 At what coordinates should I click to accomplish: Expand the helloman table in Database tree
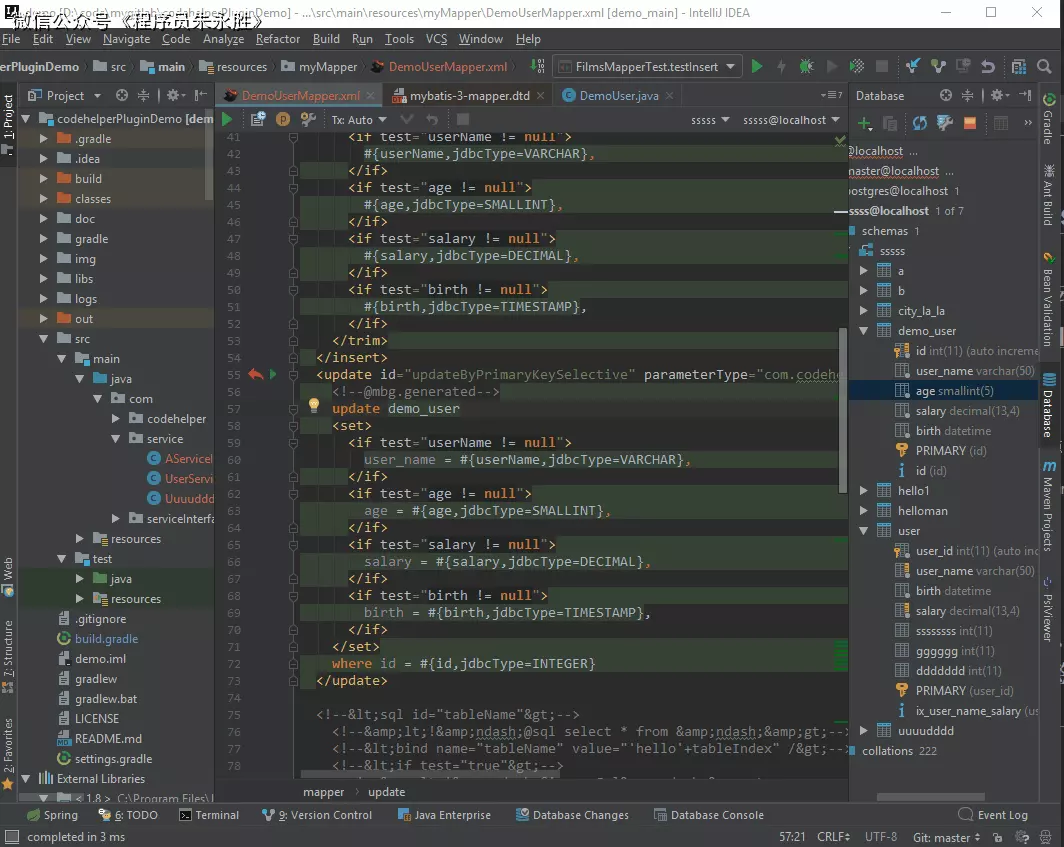click(864, 511)
